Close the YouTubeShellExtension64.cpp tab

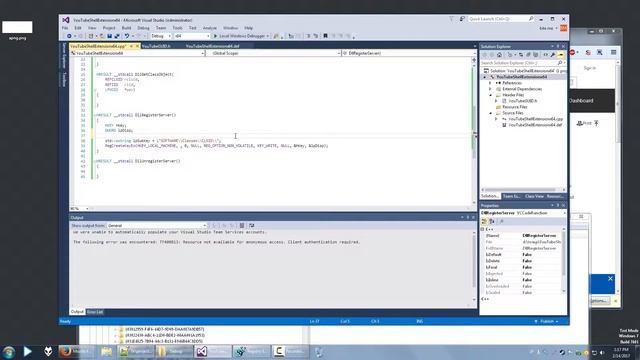coord(138,46)
